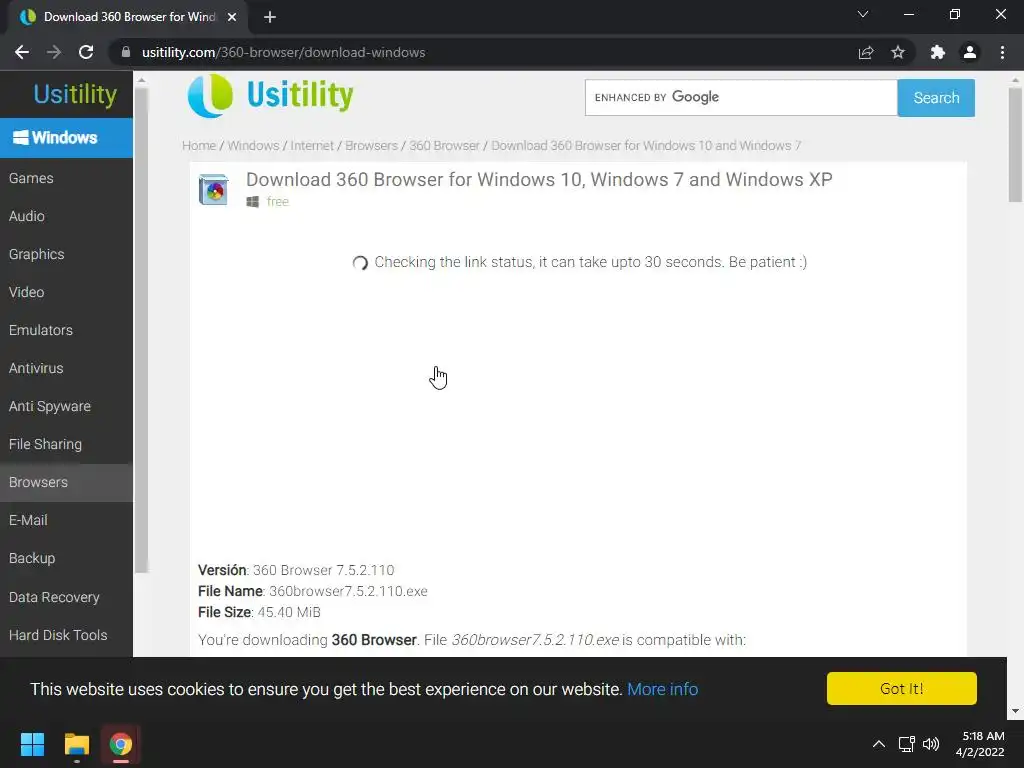Click the blue Search button
The height and width of the screenshot is (768, 1024).
936,97
